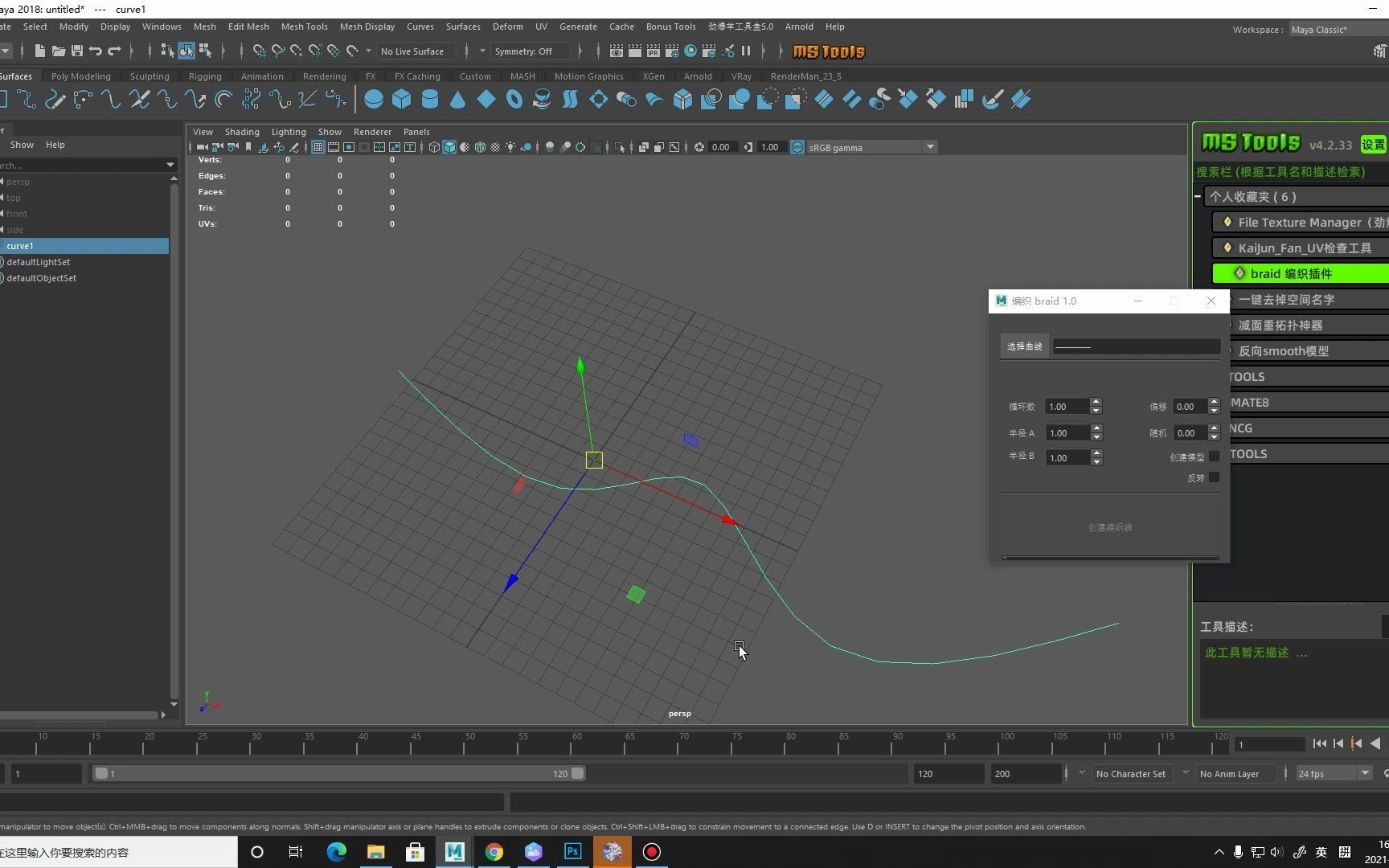The image size is (1389, 868).
Task: Toggle the viewport color management button
Action: (x=797, y=147)
